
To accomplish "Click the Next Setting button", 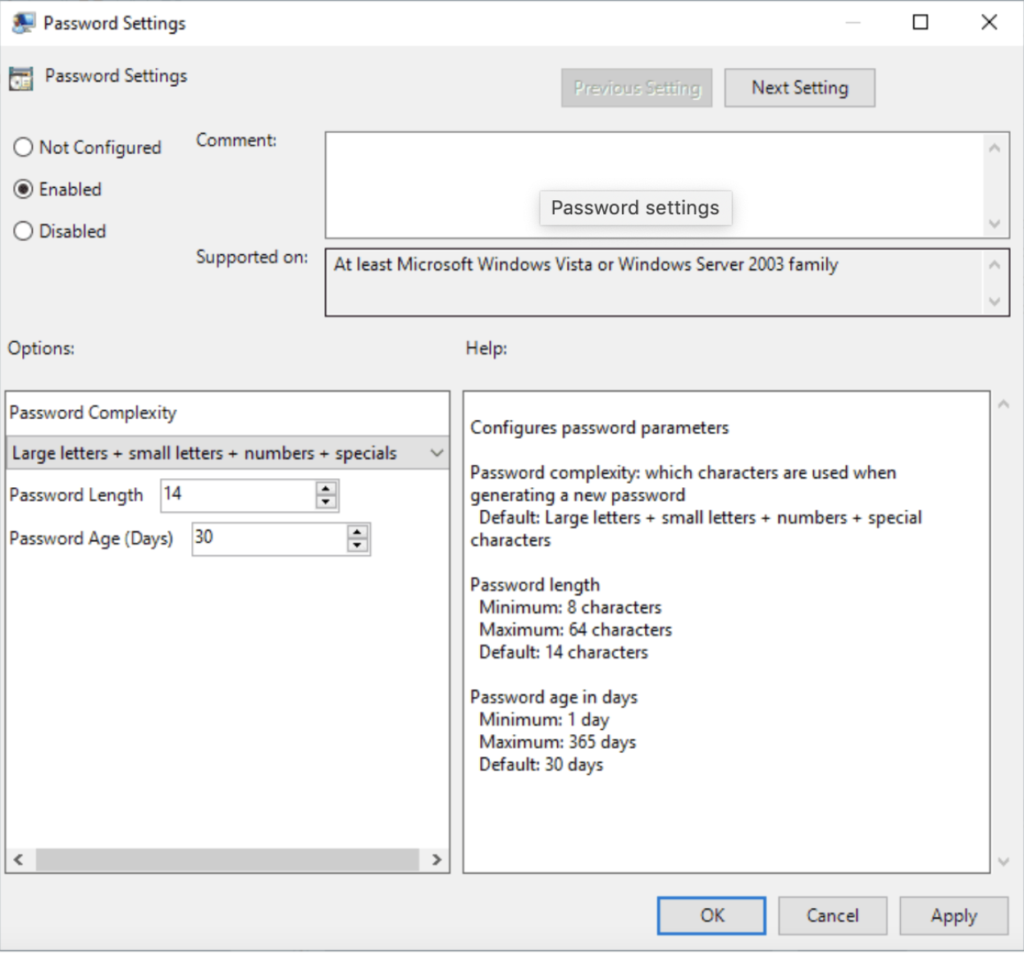I will [x=799, y=87].
